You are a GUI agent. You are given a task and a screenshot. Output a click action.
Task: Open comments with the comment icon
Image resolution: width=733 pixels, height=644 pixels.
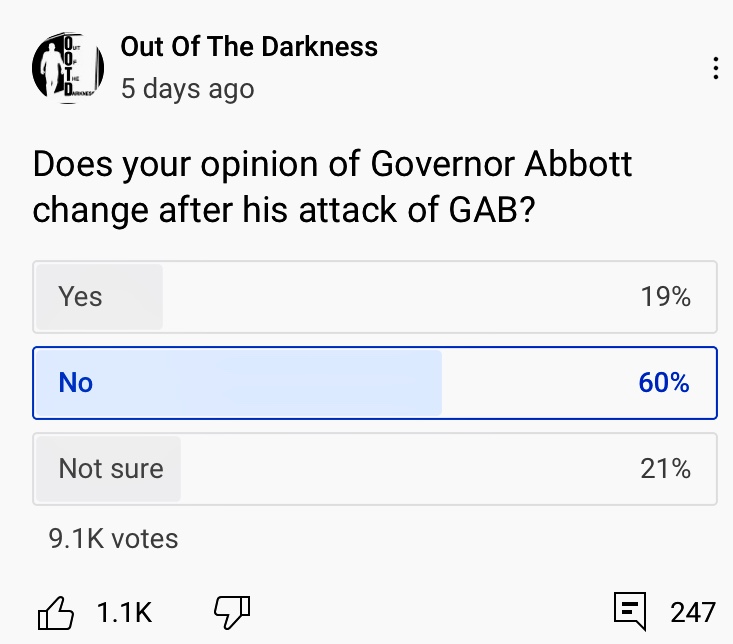pos(630,610)
